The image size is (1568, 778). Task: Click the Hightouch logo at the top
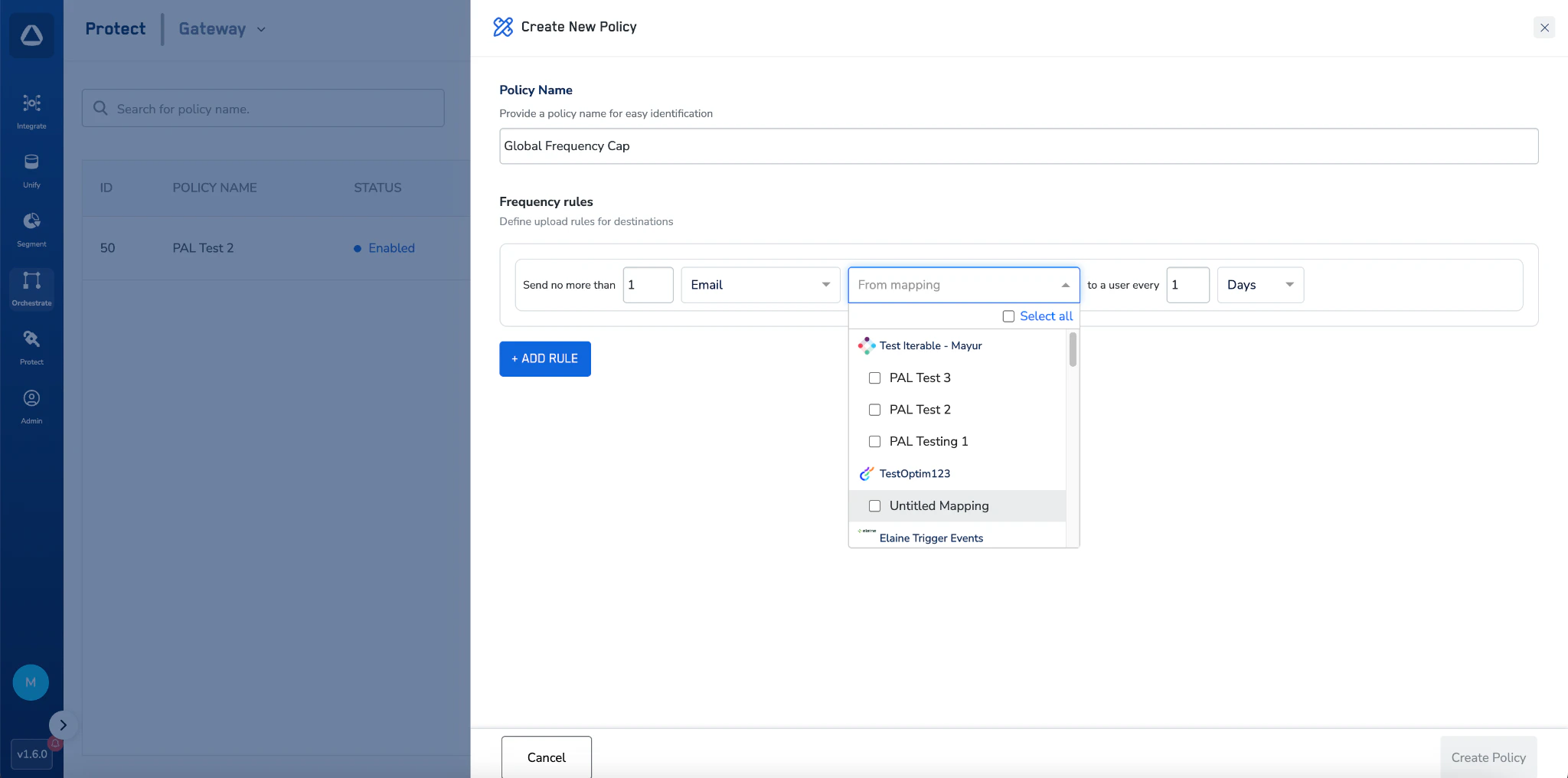point(31,34)
